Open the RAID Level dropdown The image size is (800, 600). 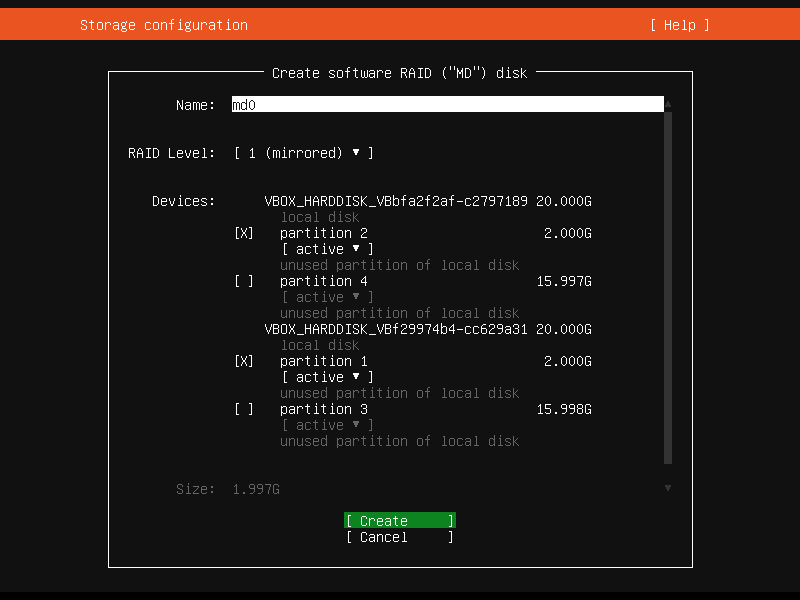304,153
